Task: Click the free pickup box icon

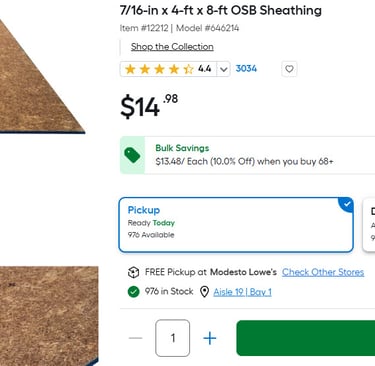Action: 133,272
